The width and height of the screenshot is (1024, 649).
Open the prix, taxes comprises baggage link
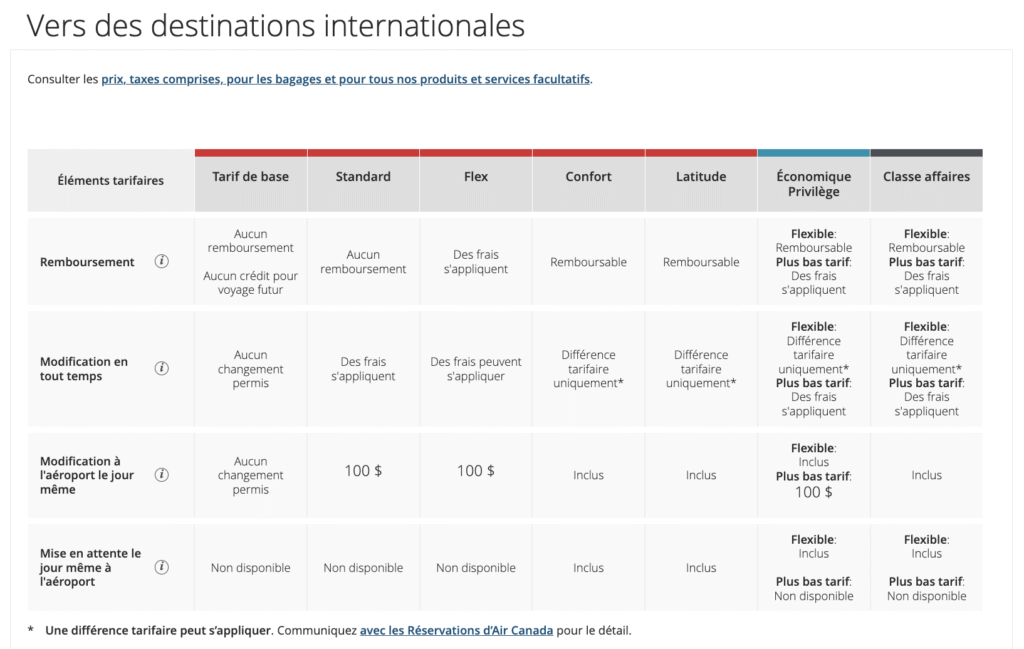click(346, 79)
